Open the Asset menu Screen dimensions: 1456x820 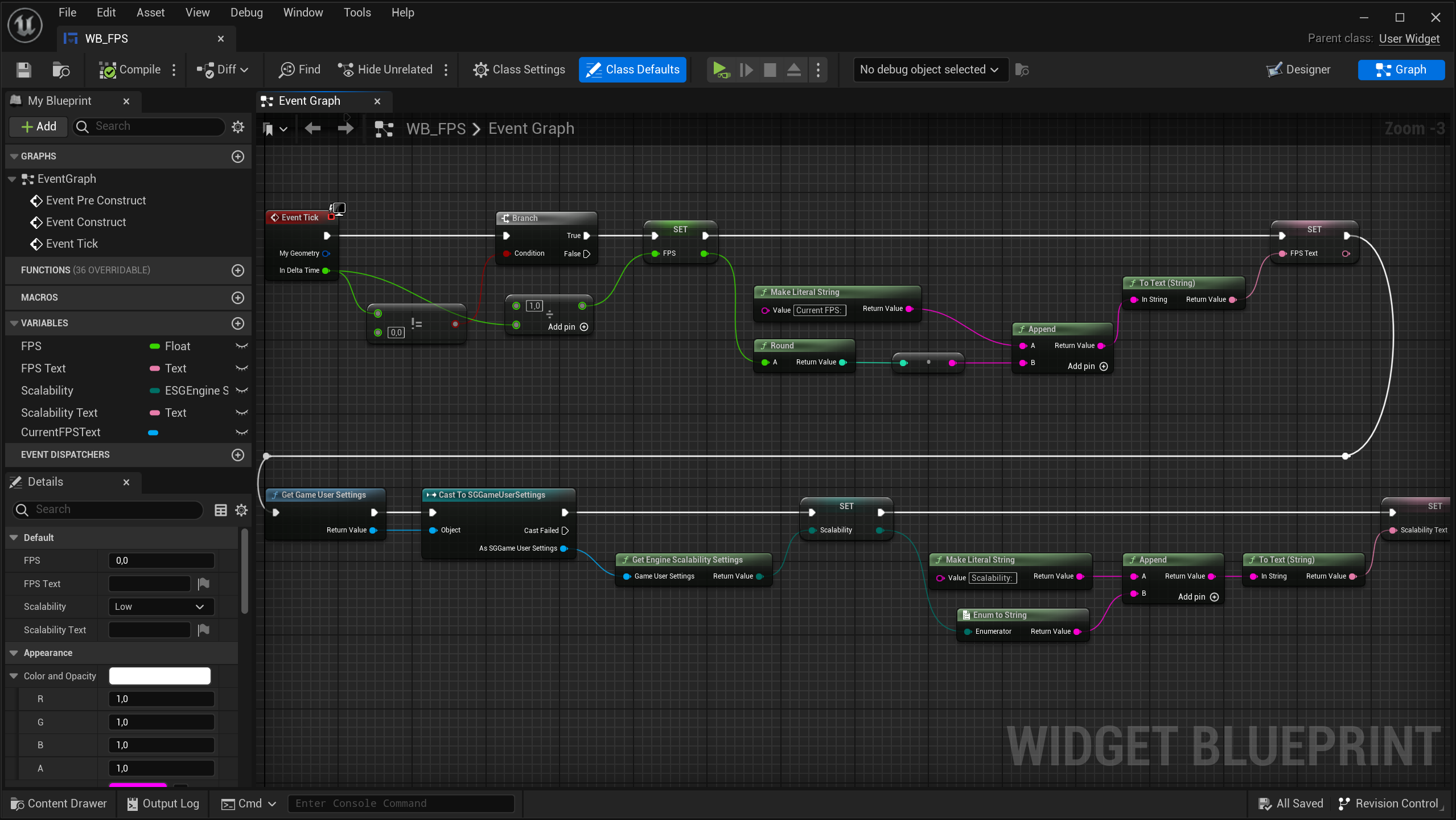(150, 13)
